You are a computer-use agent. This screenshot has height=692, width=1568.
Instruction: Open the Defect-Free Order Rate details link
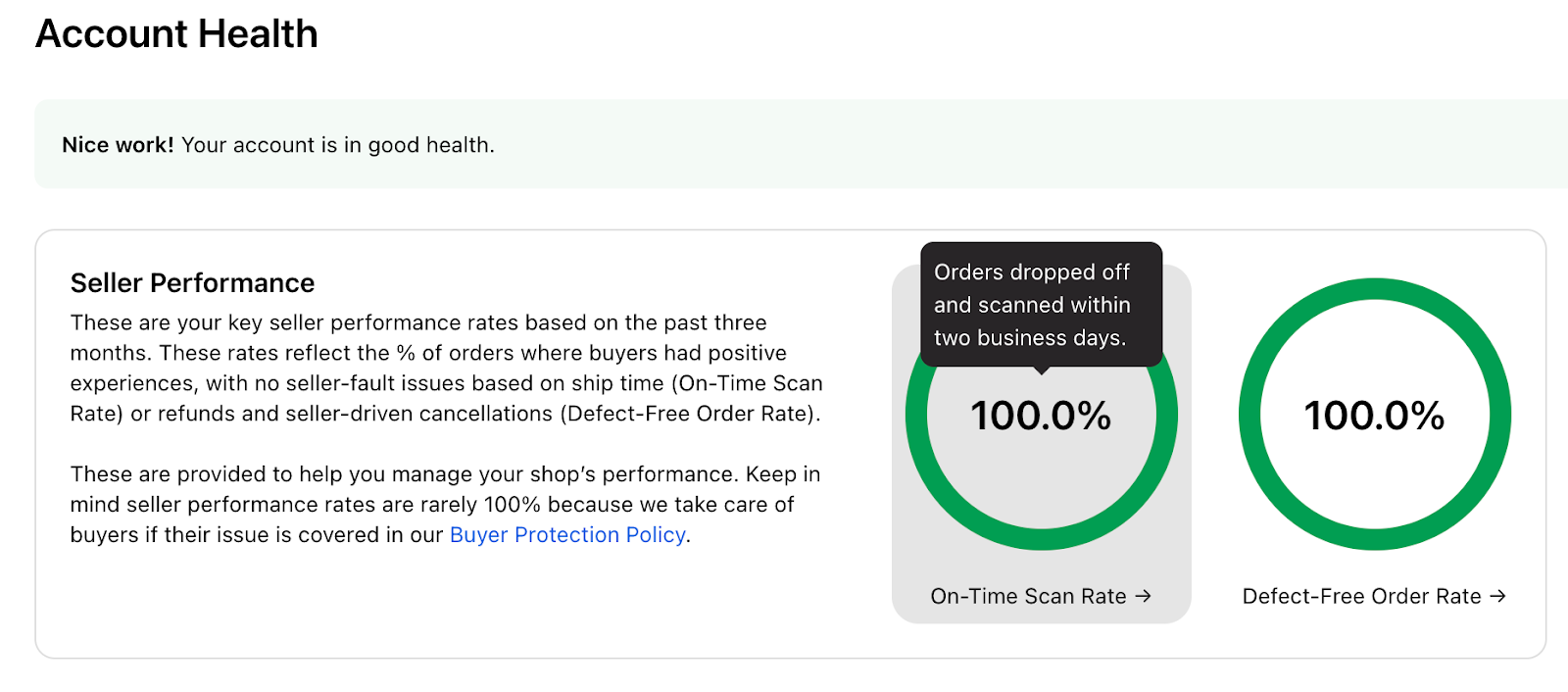pos(1361,596)
